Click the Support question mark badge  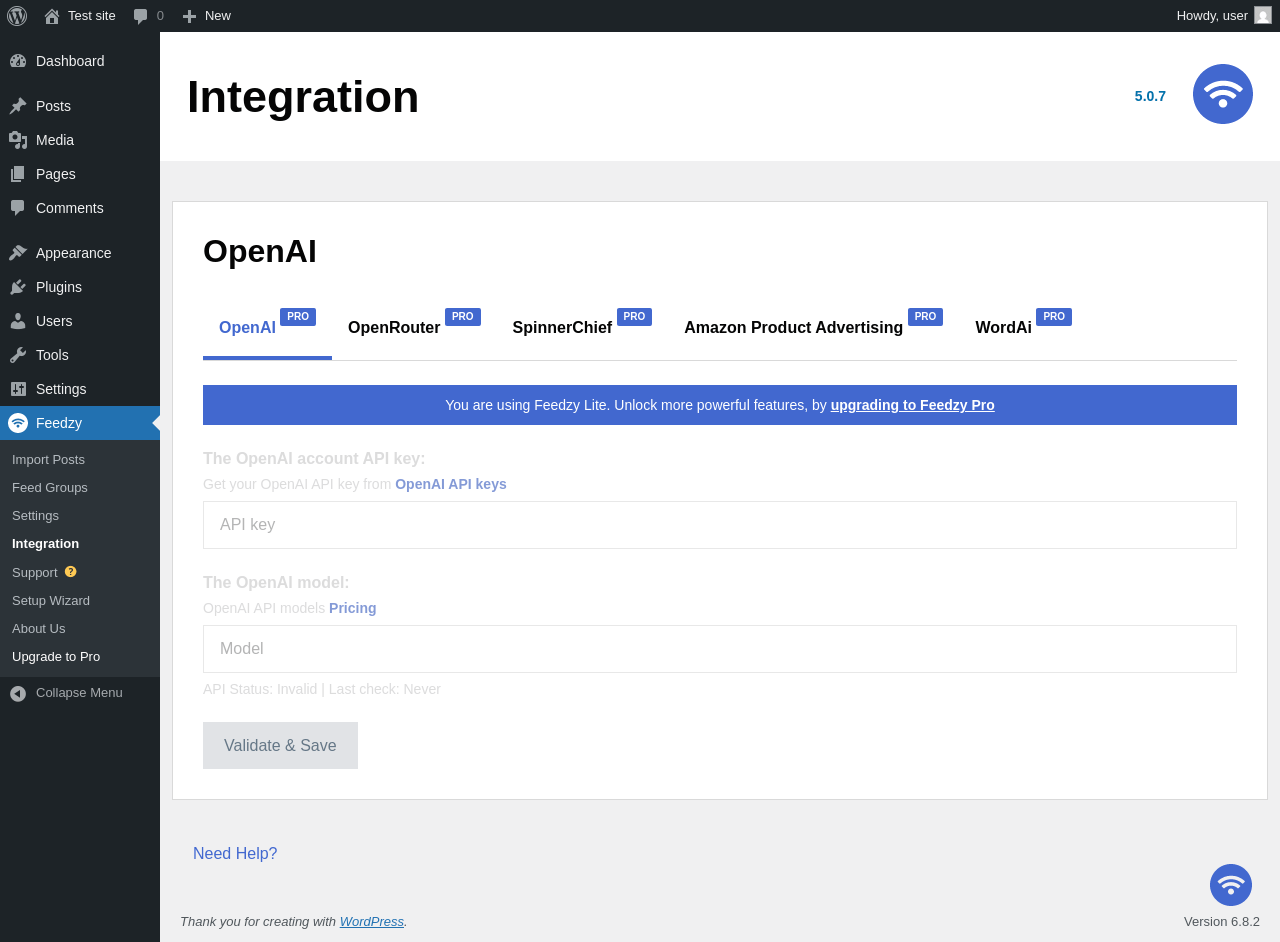[x=71, y=572]
